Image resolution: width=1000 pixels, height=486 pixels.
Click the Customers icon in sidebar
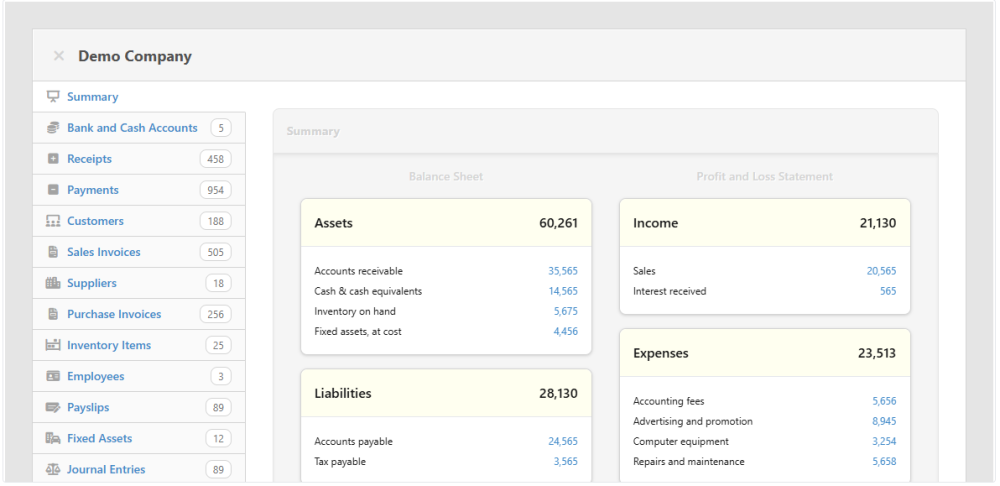(x=53, y=221)
